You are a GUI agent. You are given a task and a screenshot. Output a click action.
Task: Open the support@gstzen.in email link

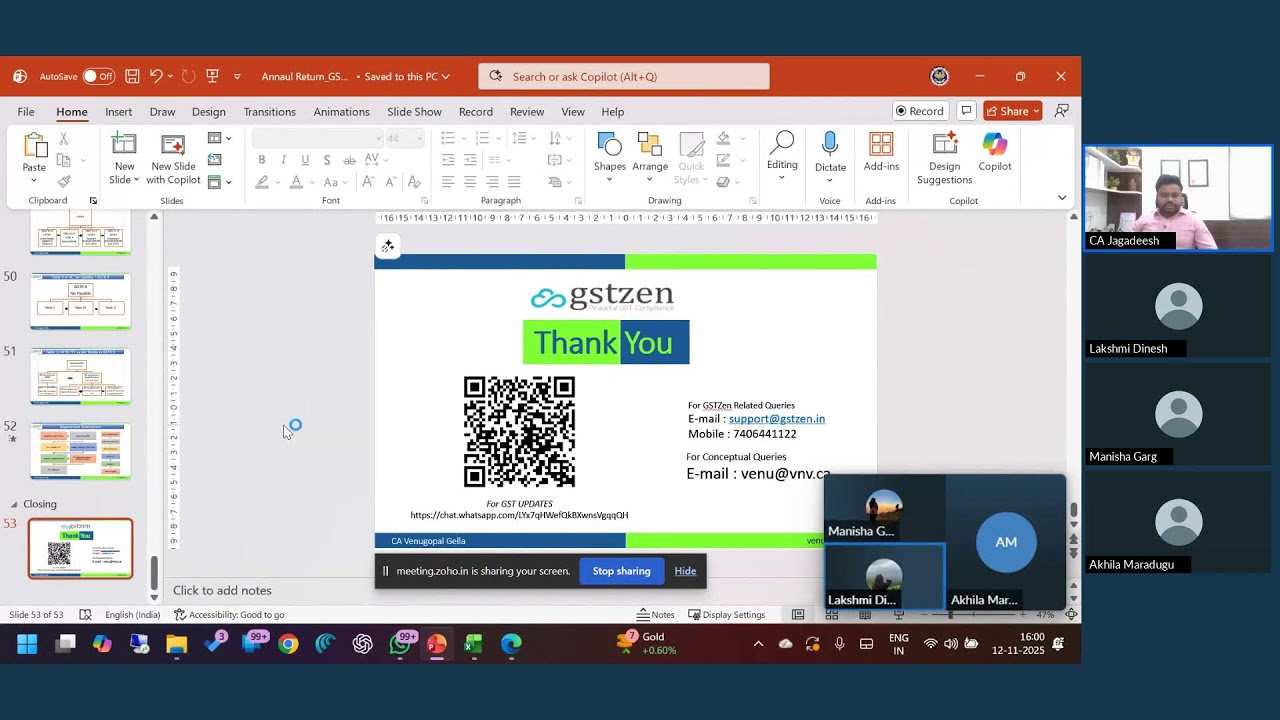click(x=777, y=419)
